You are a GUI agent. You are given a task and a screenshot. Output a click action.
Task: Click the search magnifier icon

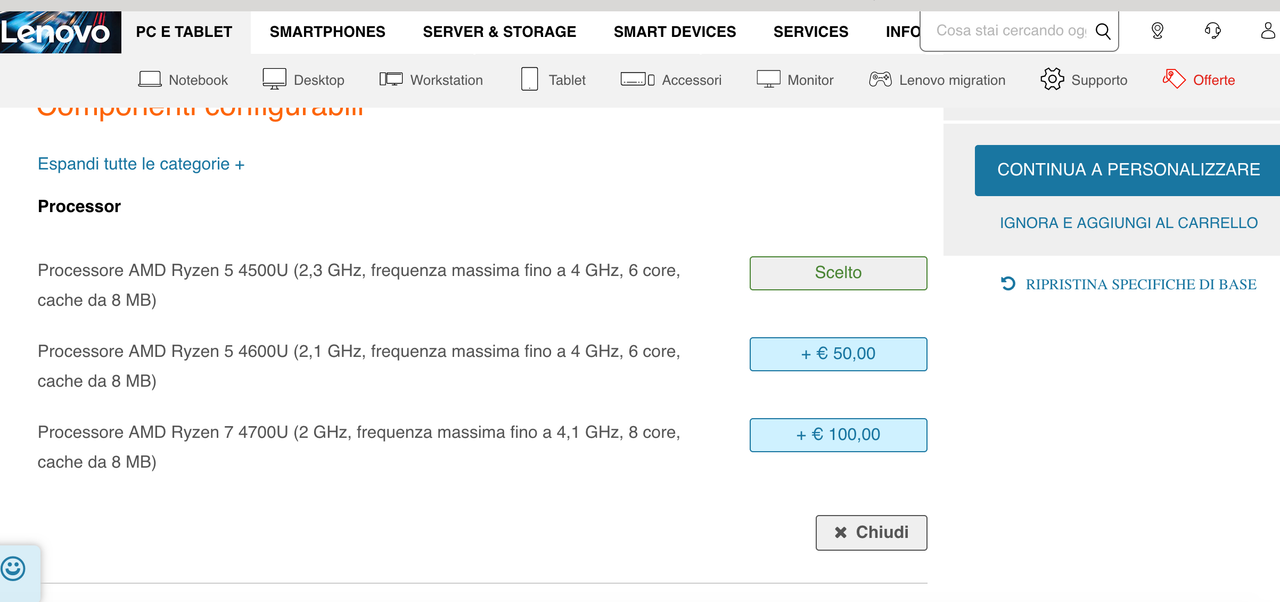tap(1103, 31)
